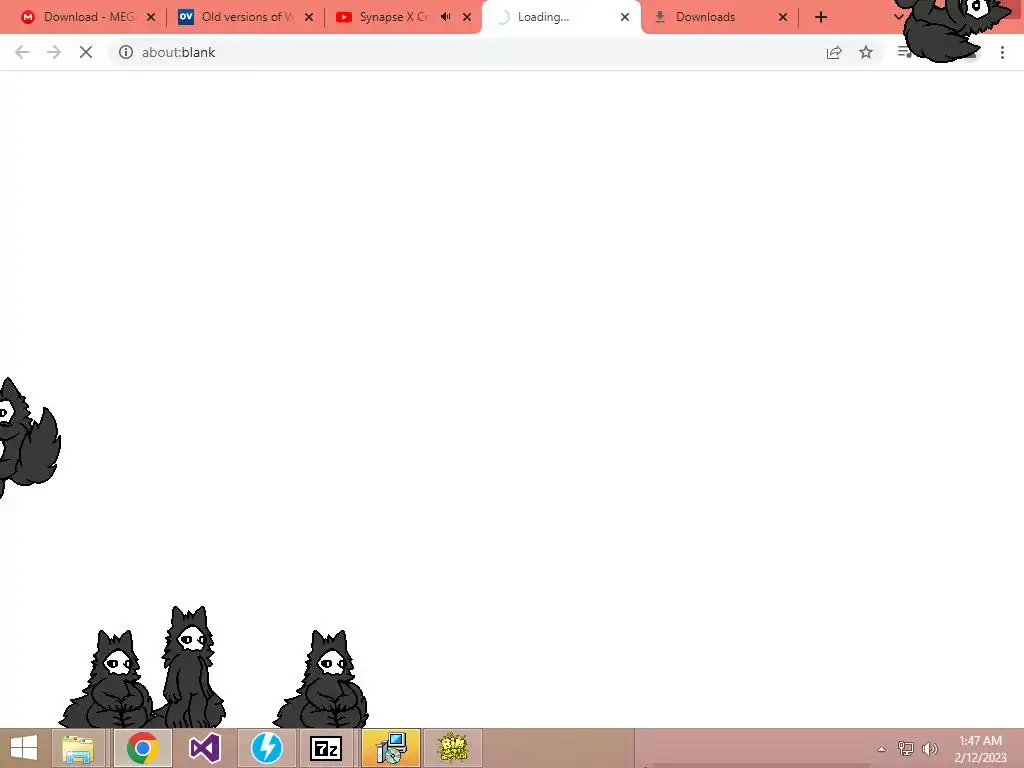
Task: Open the blue lightning bolt app
Action: (266, 748)
